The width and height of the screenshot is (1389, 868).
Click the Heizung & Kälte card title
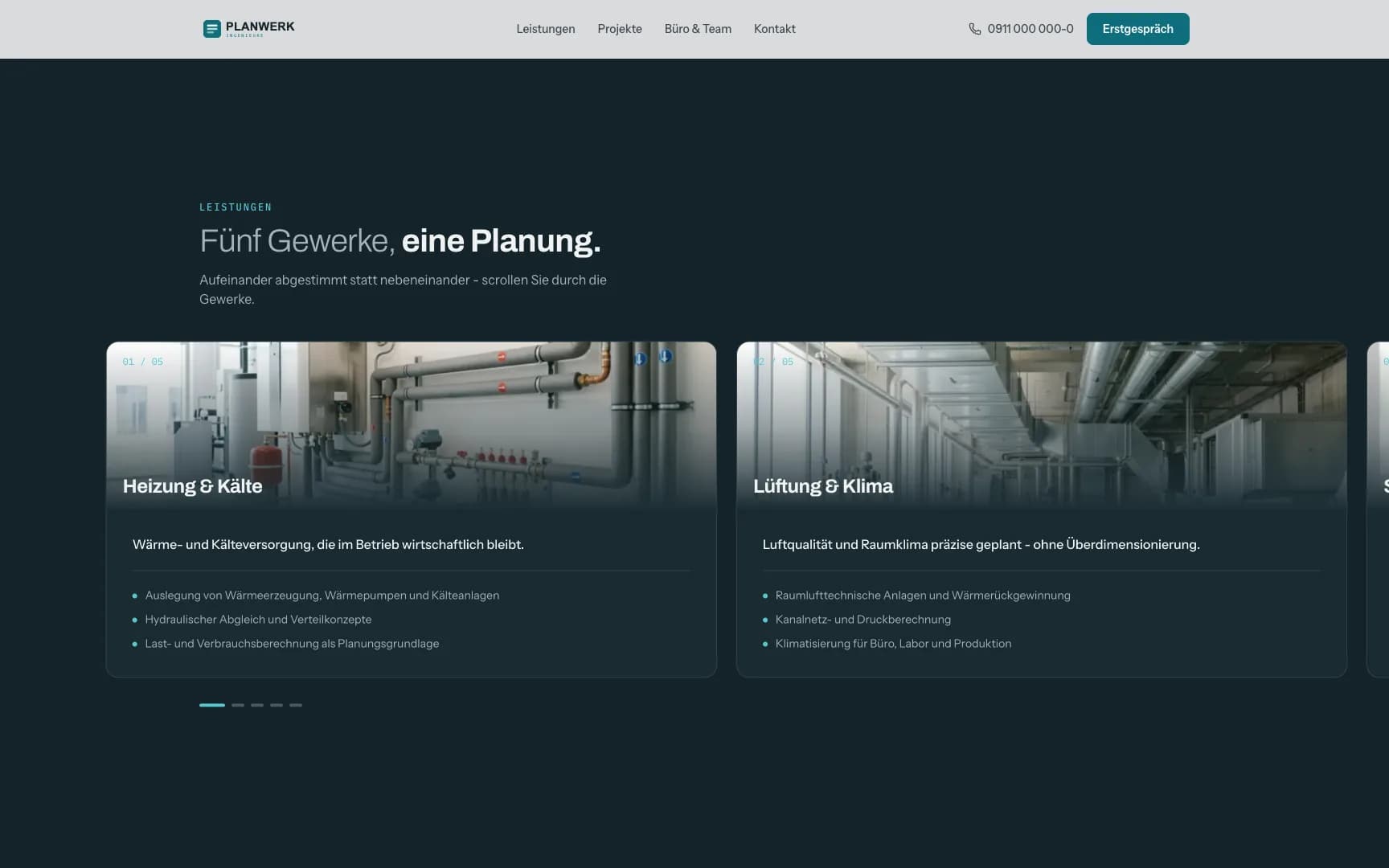(193, 486)
